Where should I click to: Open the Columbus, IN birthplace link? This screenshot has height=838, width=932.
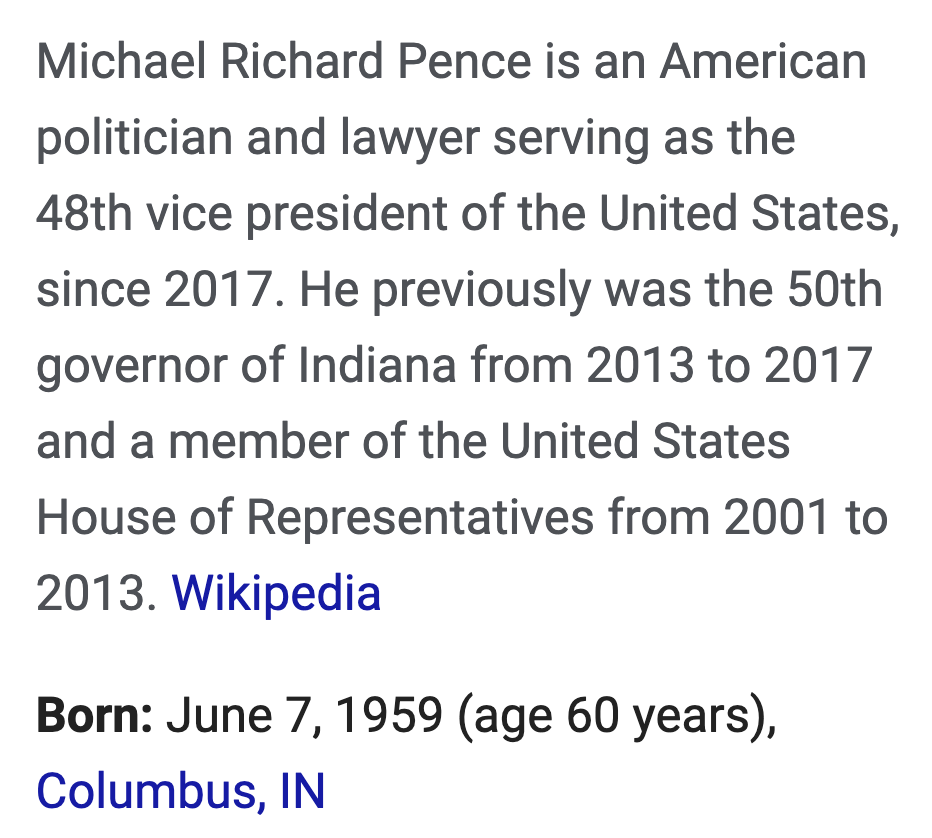(181, 790)
